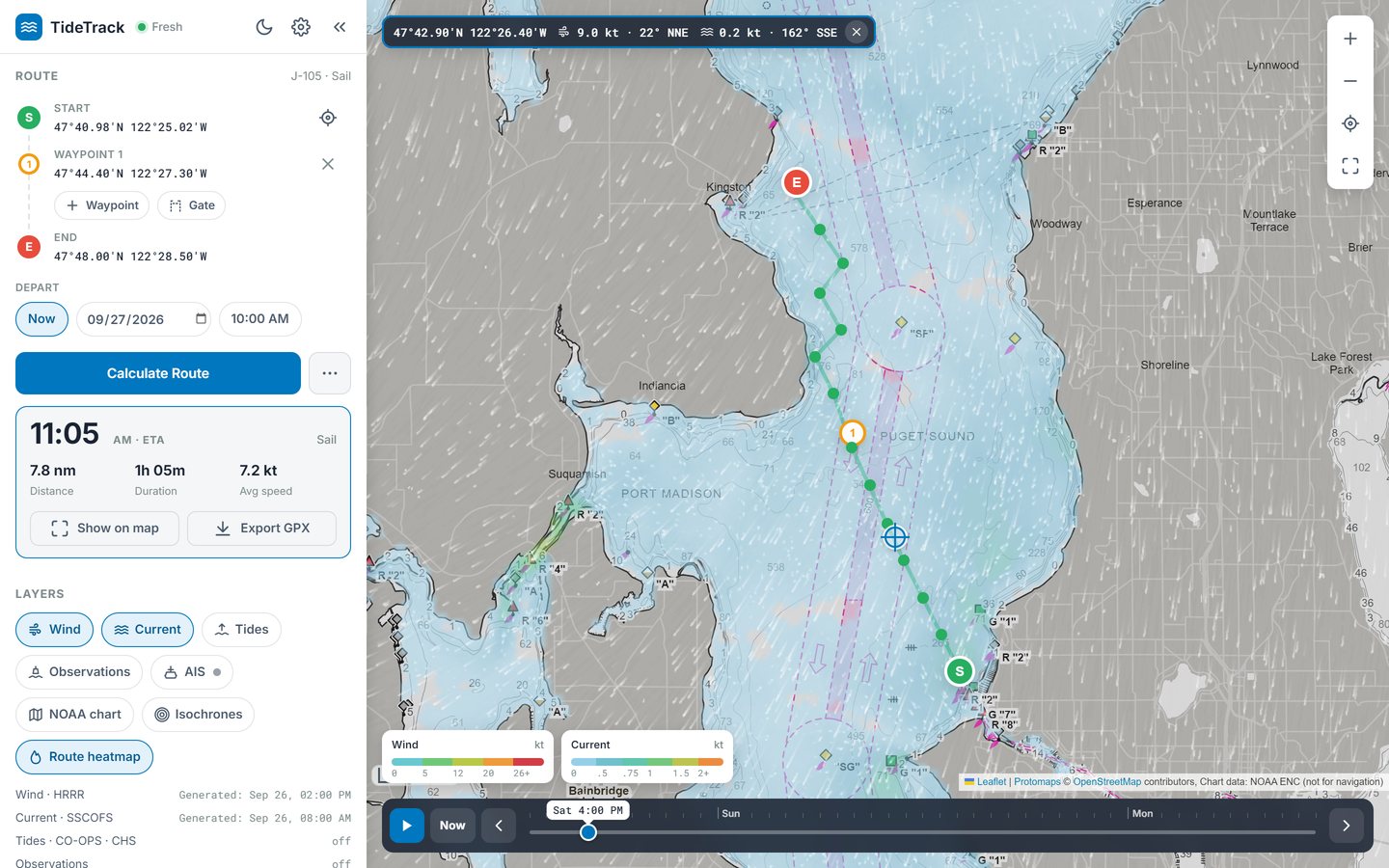Click the 'SF' buoy marker on map
Viewport: 1389px width, 868px height.
tap(901, 323)
